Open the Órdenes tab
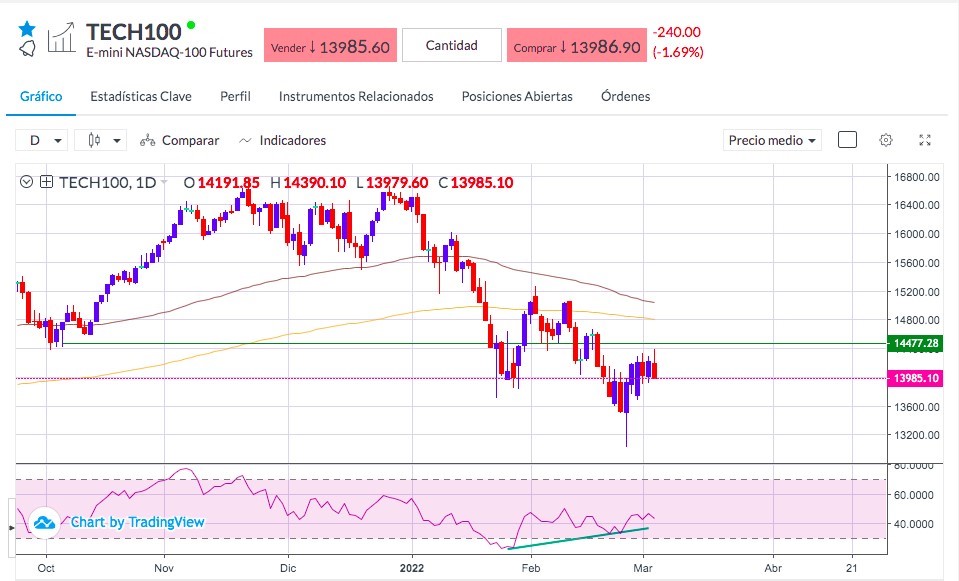This screenshot has width=959, height=581. coord(625,96)
